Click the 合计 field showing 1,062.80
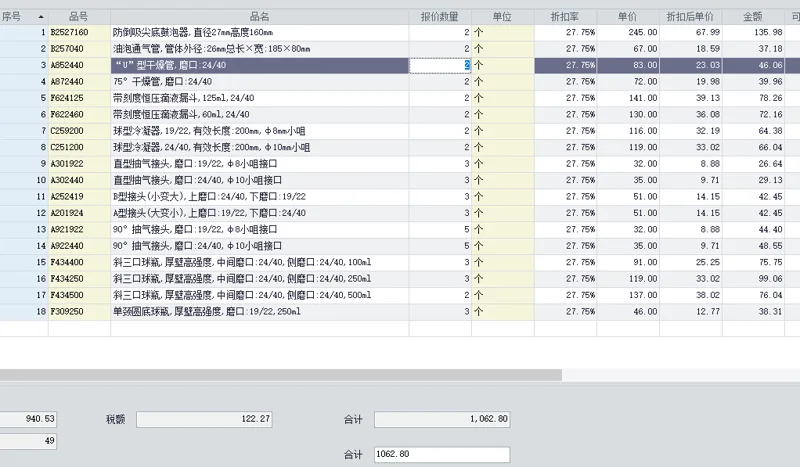This screenshot has width=800, height=467. (x=442, y=419)
